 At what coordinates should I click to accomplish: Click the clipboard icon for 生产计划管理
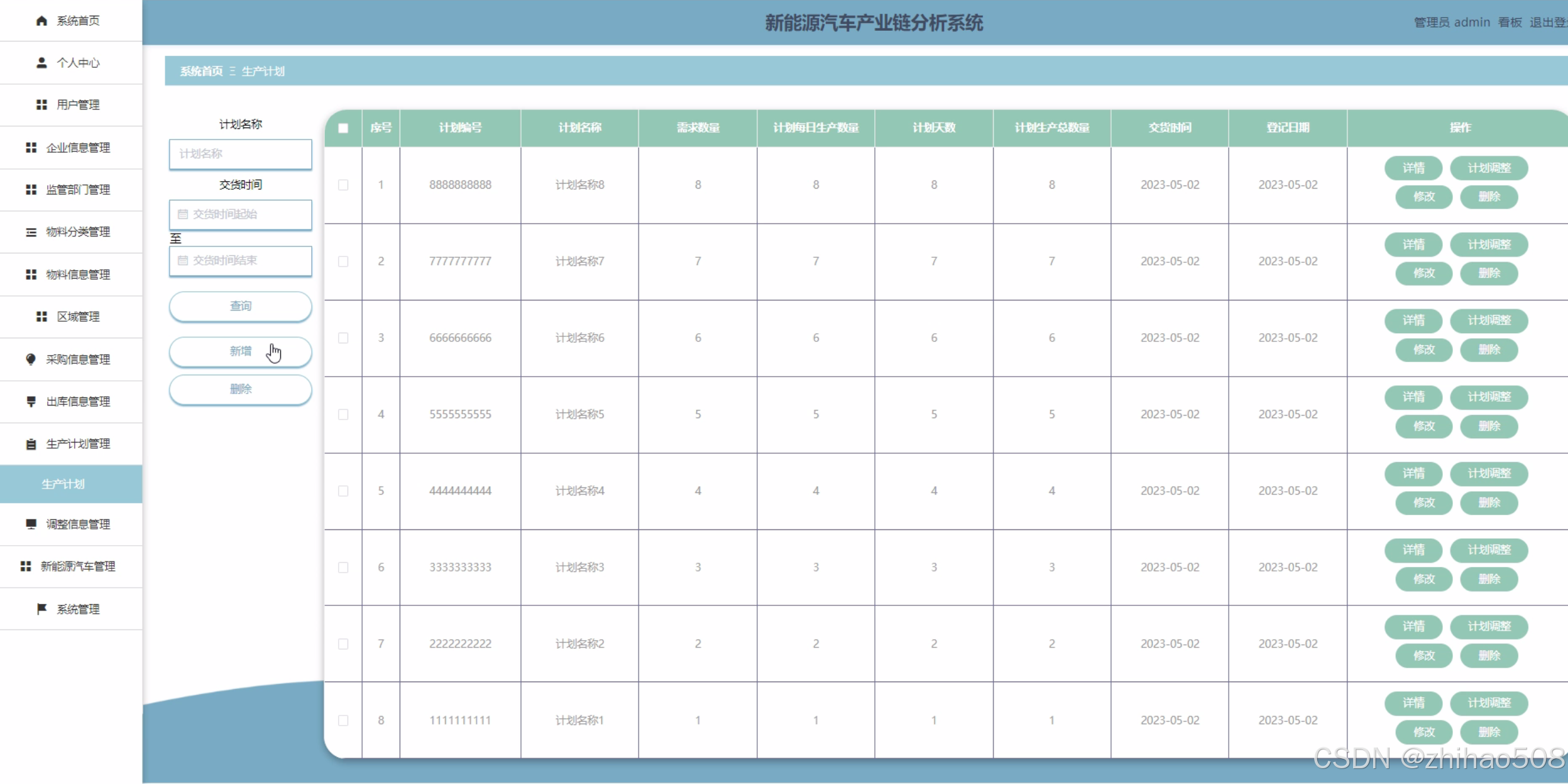pyautogui.click(x=31, y=444)
